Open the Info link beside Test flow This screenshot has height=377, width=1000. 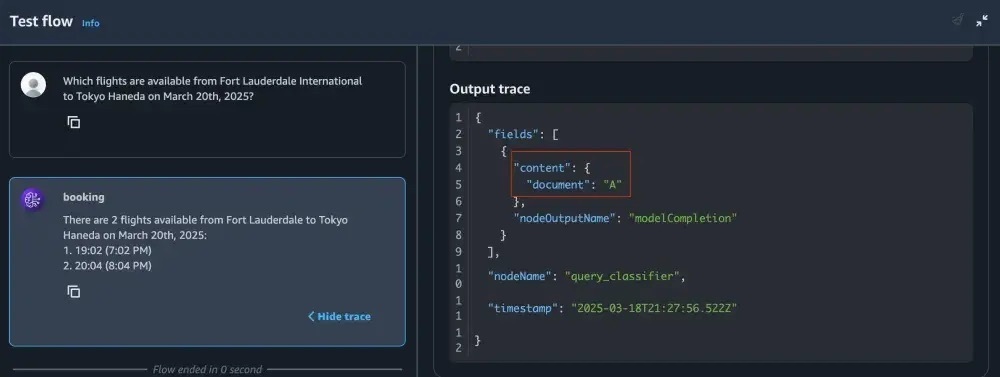point(91,23)
